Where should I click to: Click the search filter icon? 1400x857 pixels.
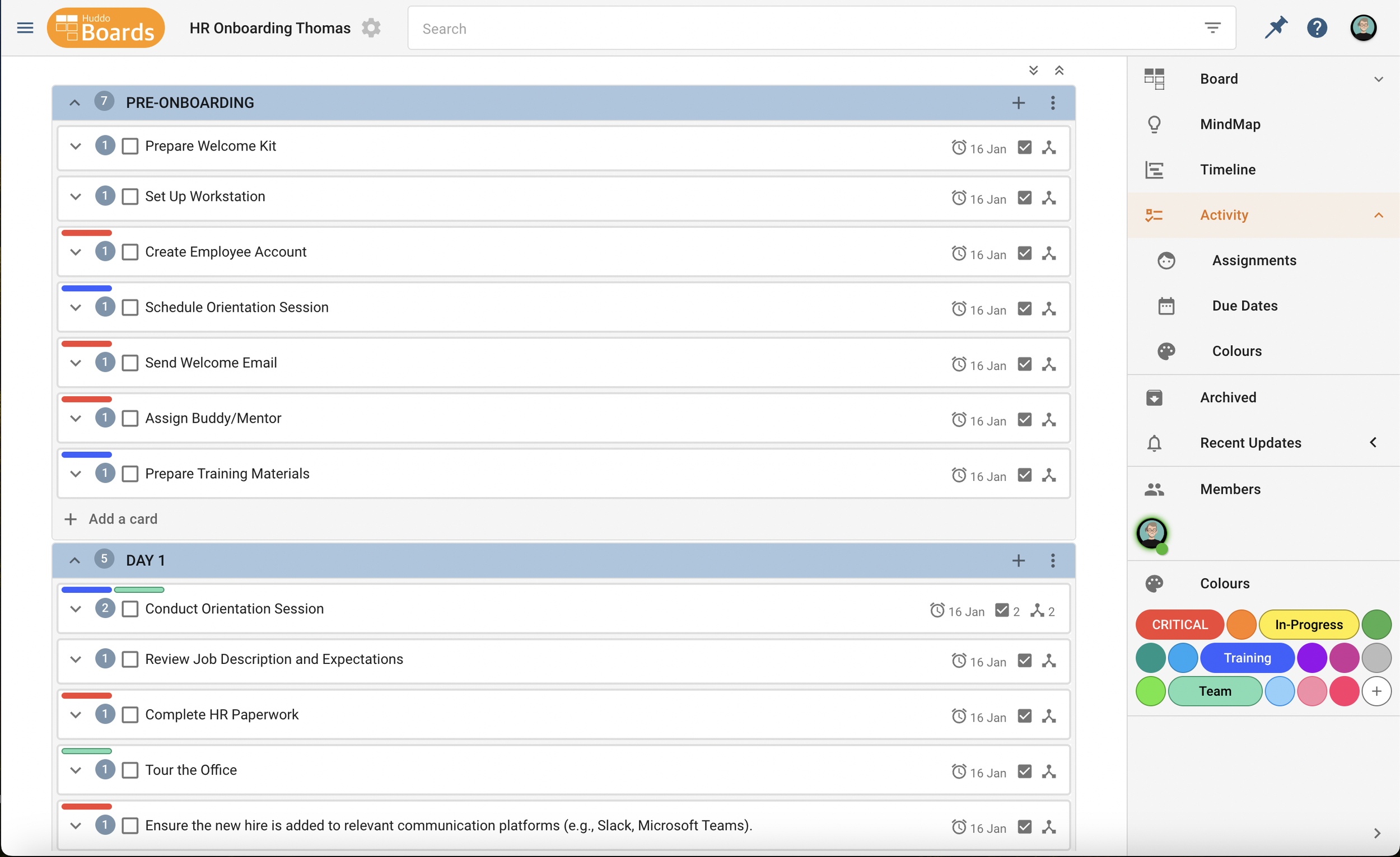tap(1212, 28)
